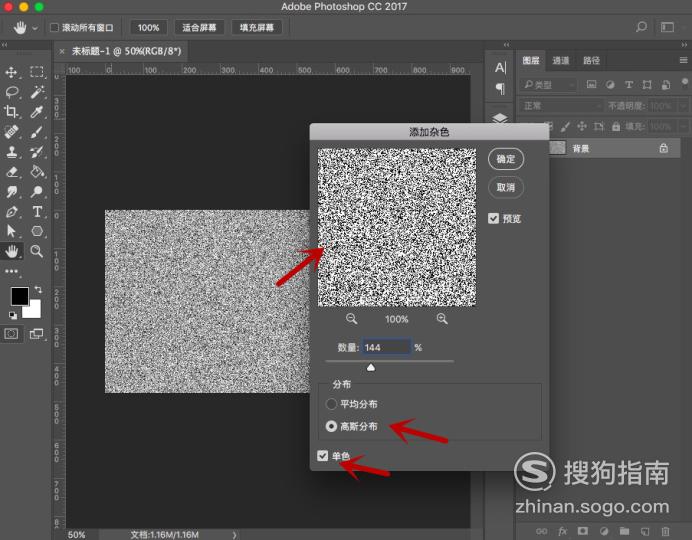Click 填充屏幕 fill screen button

pos(257,27)
